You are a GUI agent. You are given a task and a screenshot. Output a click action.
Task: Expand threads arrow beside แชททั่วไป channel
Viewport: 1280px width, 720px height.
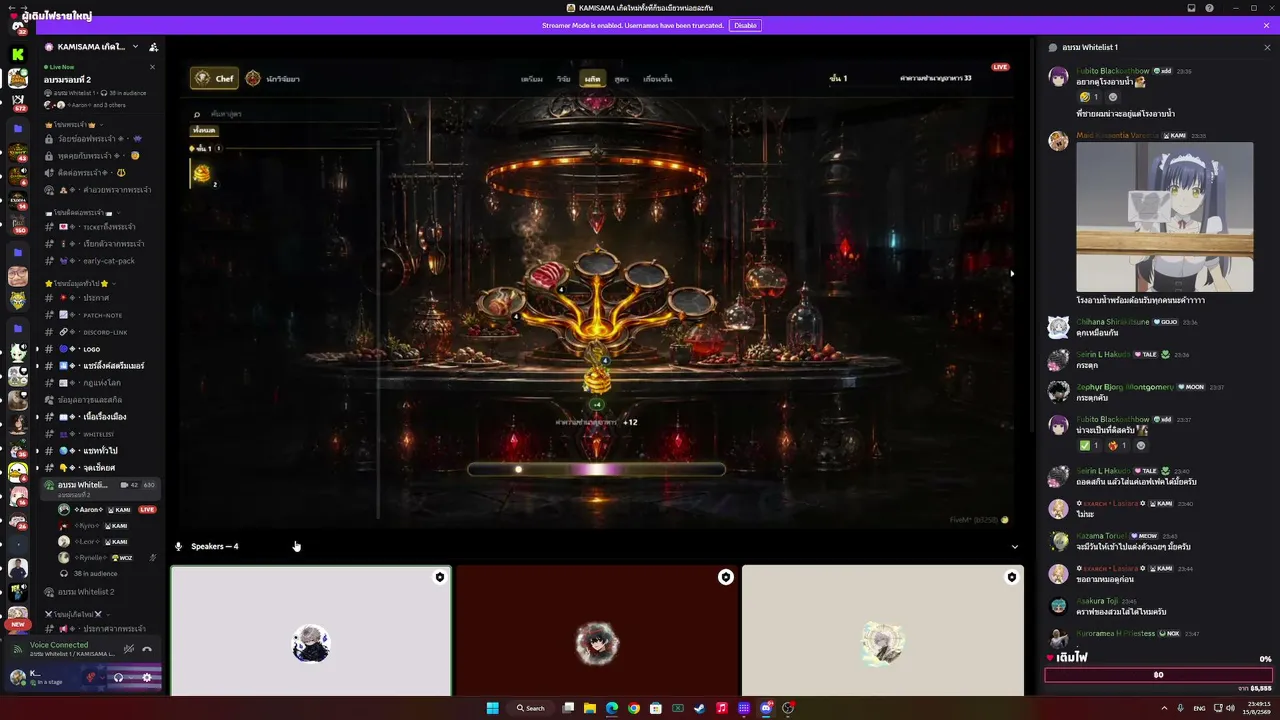pyautogui.click(x=37, y=451)
